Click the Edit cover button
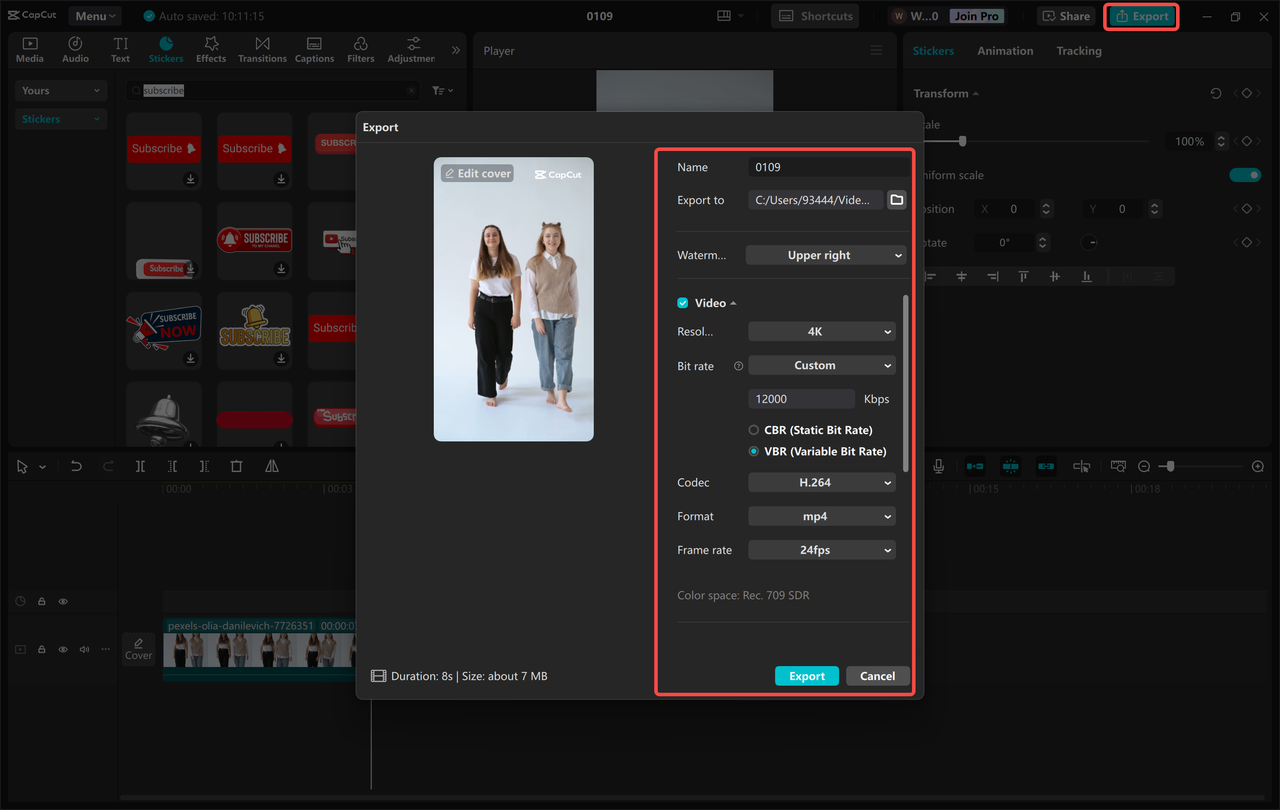This screenshot has height=810, width=1280. tap(477, 172)
